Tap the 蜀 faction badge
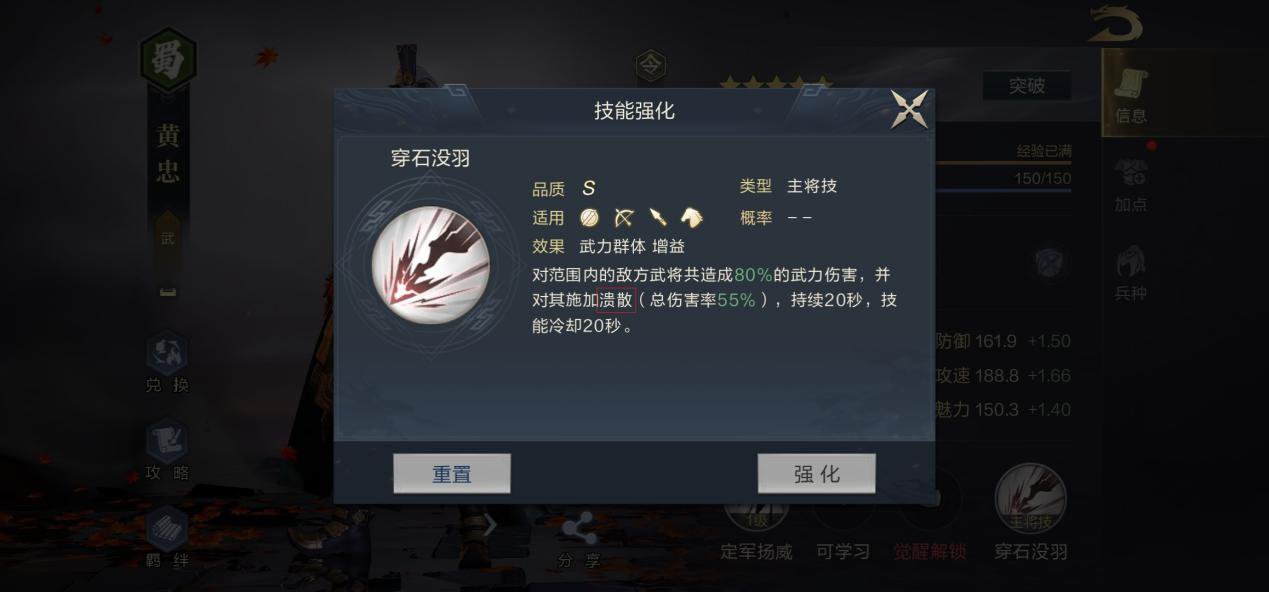This screenshot has height=592, width=1269. 168,62
